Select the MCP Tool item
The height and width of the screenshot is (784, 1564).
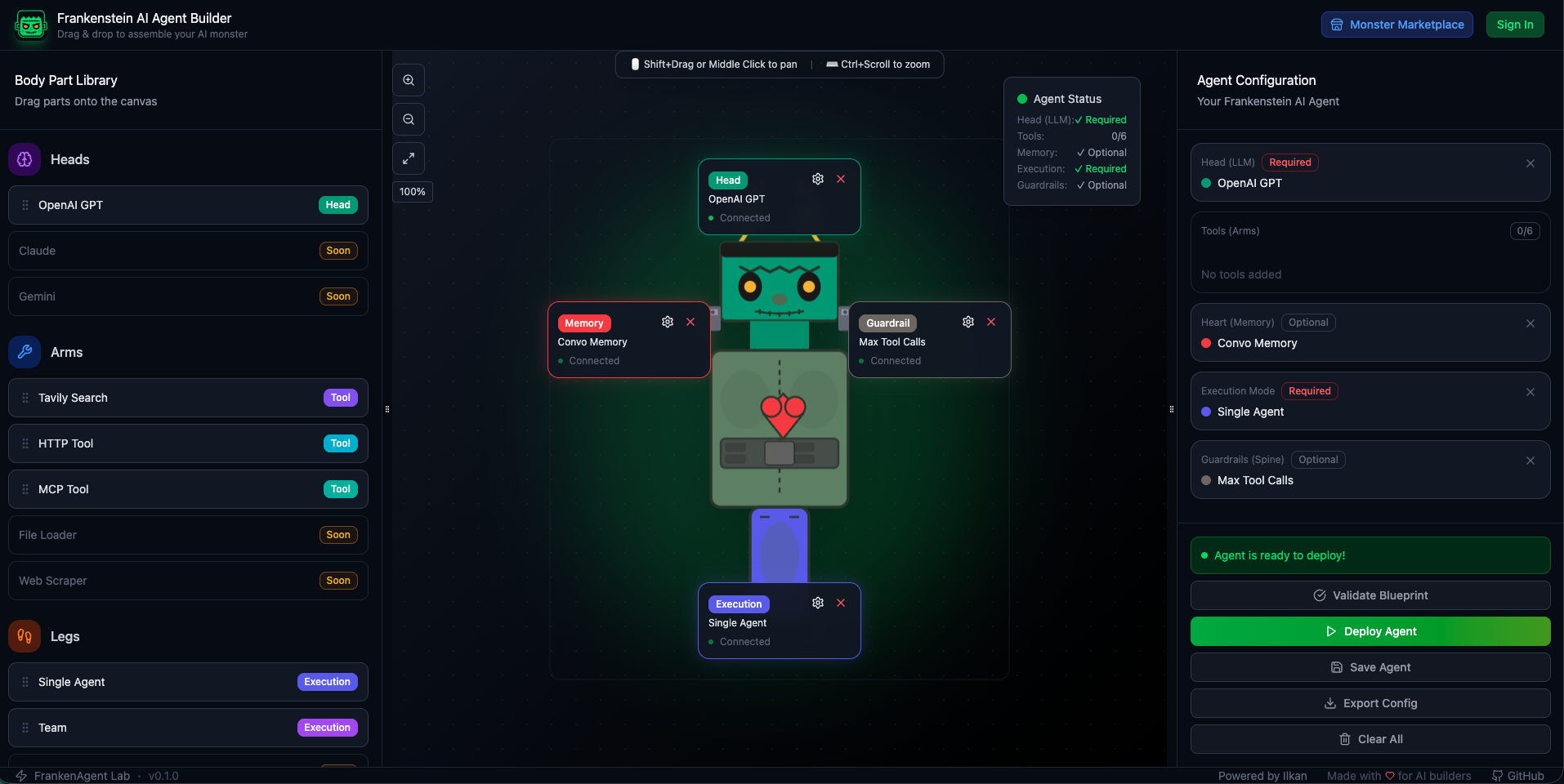(x=188, y=489)
